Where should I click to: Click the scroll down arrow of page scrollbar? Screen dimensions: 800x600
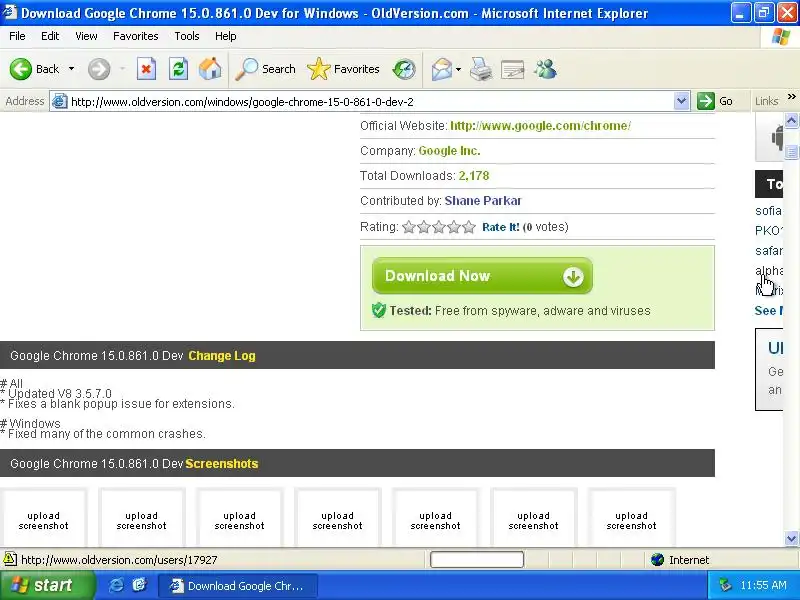(791, 538)
